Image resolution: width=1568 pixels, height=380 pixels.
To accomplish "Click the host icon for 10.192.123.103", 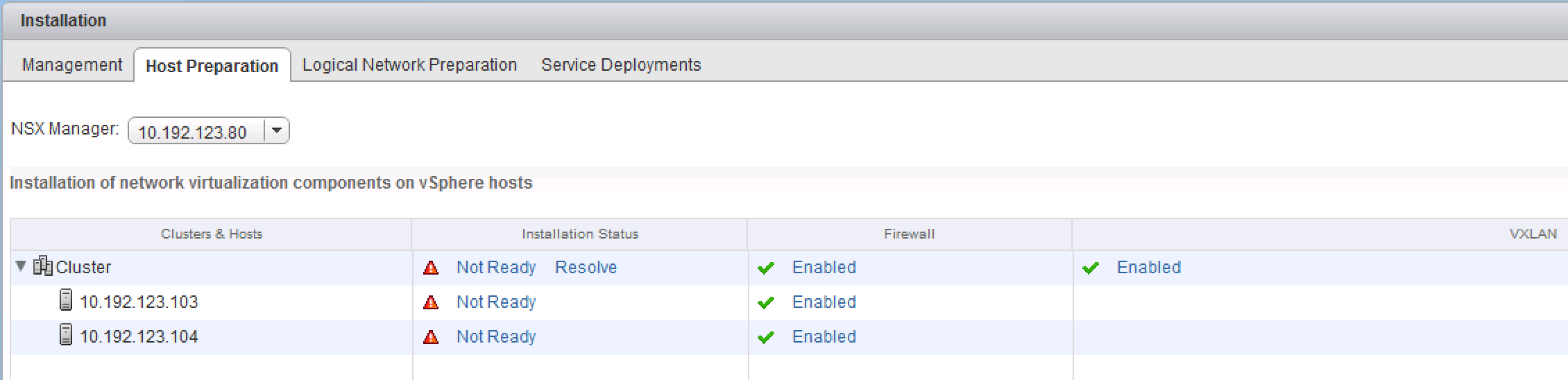I will pyautogui.click(x=65, y=301).
